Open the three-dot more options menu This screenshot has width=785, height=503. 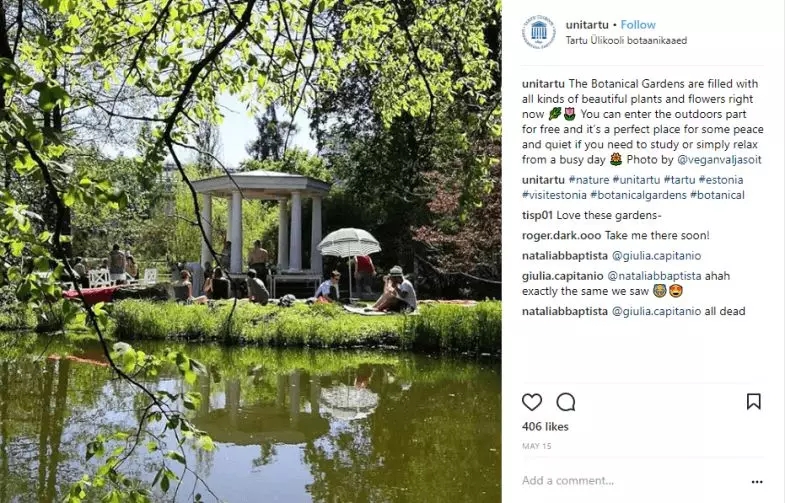(757, 481)
